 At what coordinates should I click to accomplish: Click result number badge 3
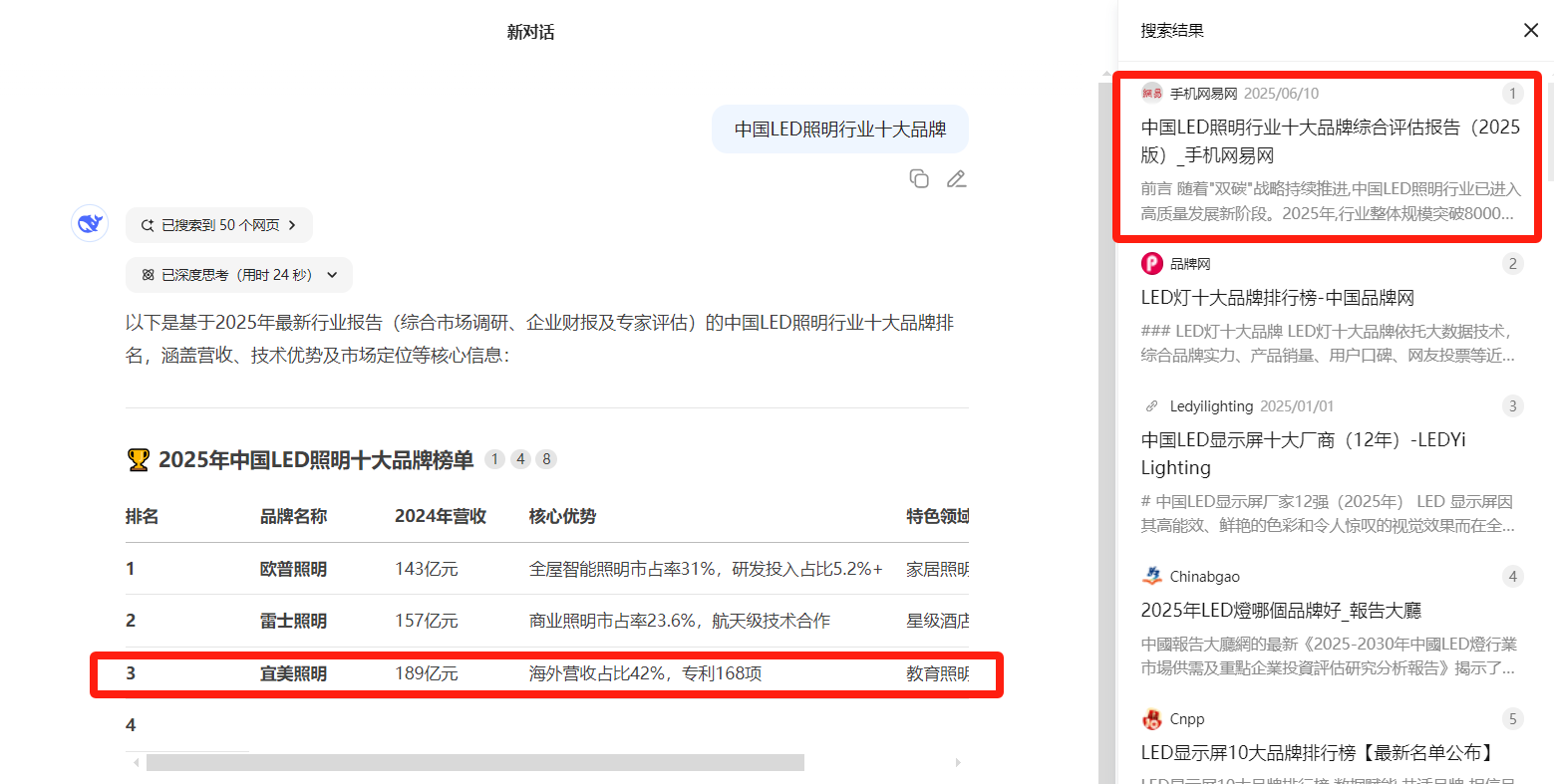1512,405
